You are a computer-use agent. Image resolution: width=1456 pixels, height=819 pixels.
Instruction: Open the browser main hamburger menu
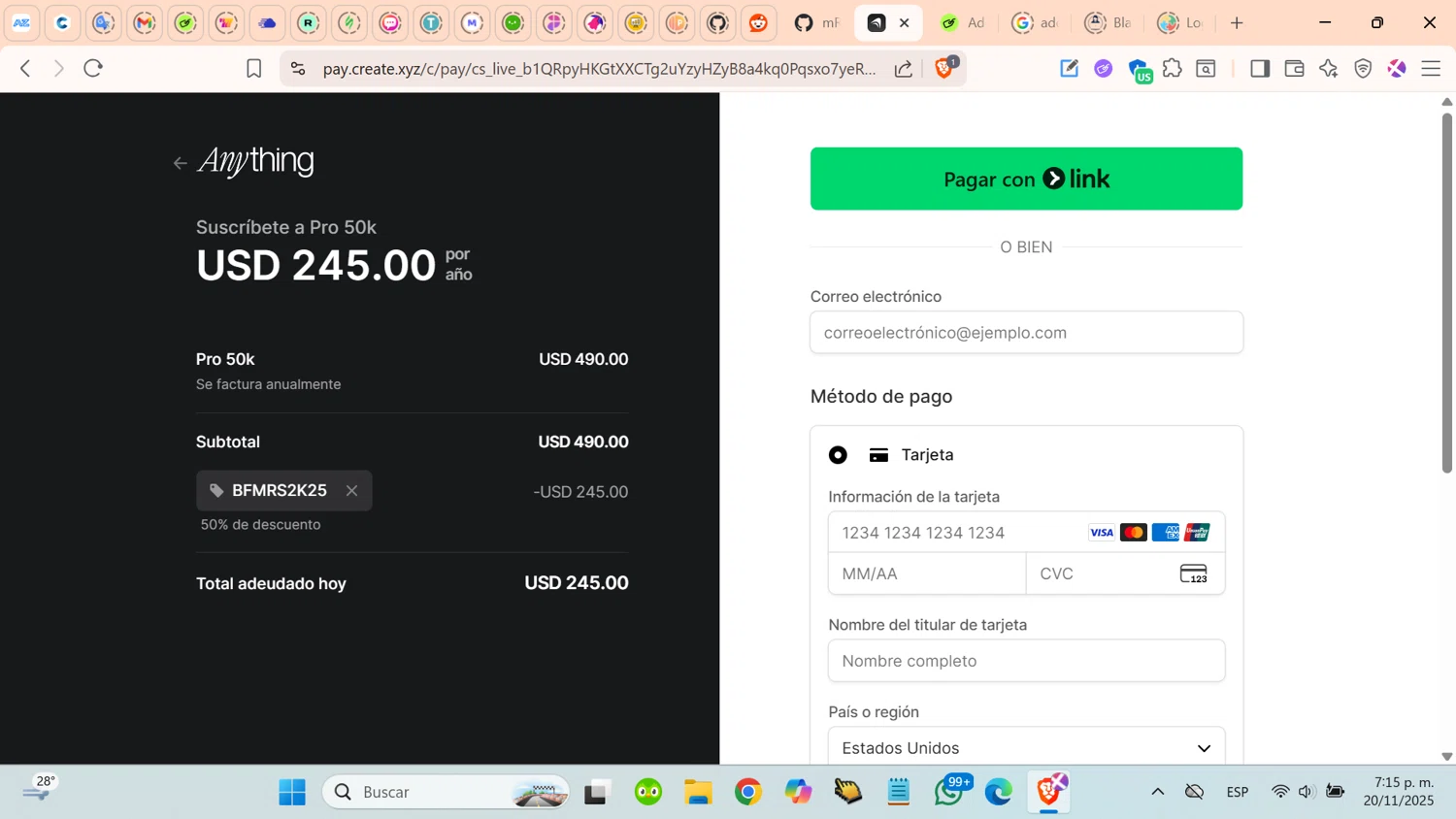1431,68
